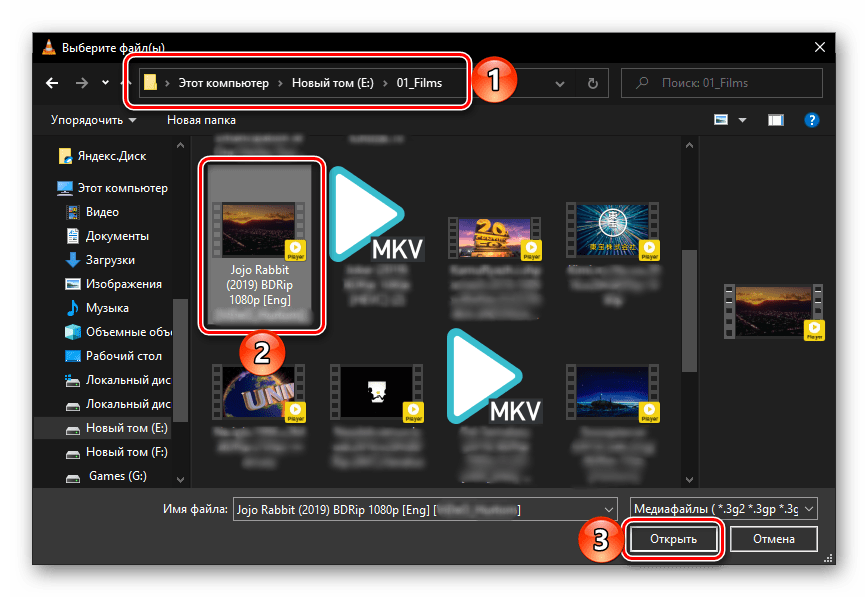Click the Видео folder icon

pos(73,212)
